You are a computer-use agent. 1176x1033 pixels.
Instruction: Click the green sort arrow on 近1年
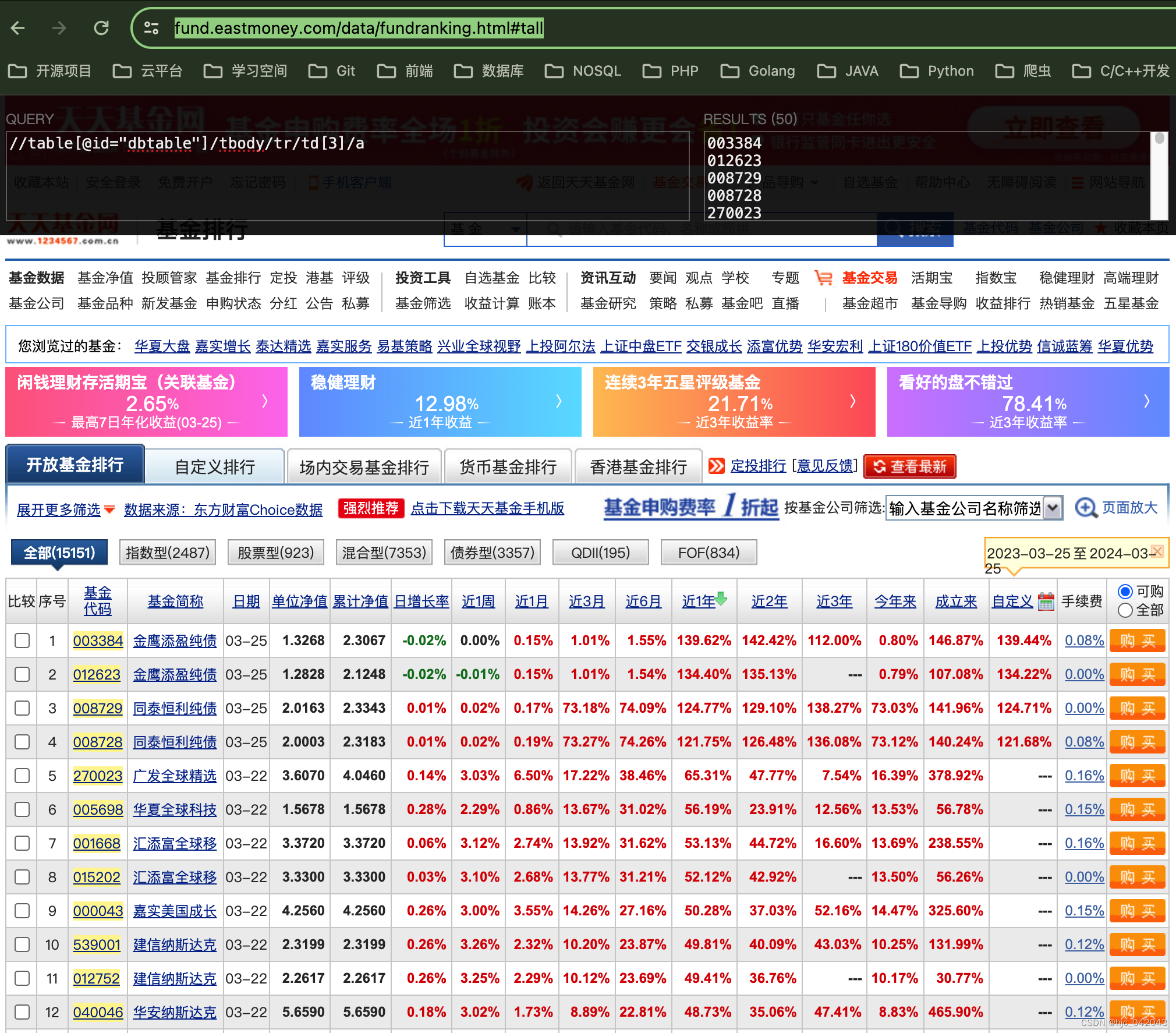(721, 598)
